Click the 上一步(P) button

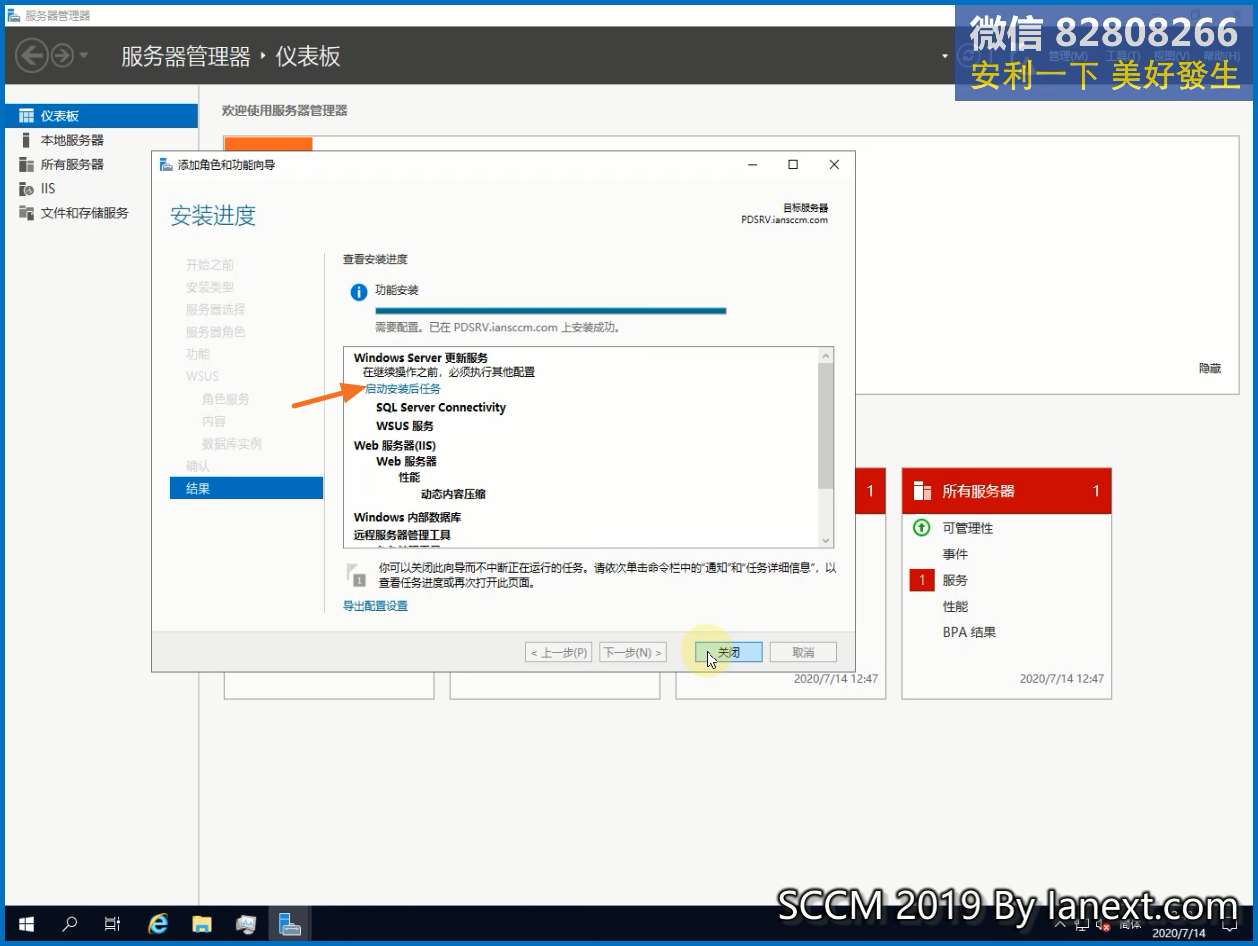(559, 652)
